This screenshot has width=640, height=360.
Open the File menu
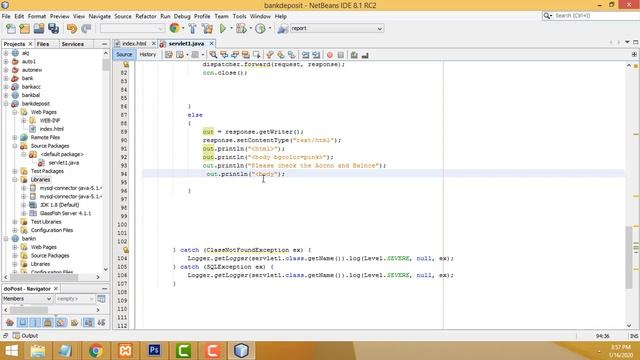pyautogui.click(x=6, y=16)
